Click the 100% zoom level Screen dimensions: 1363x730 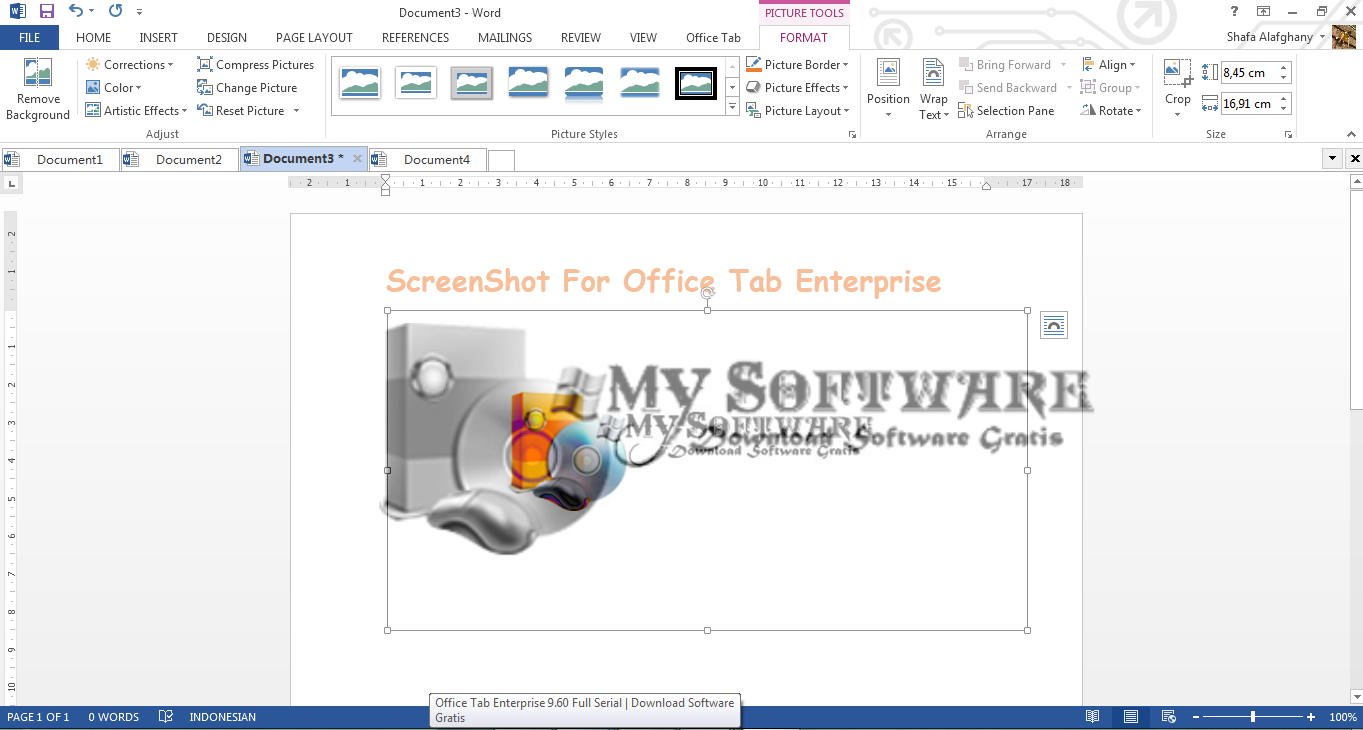[x=1343, y=717]
